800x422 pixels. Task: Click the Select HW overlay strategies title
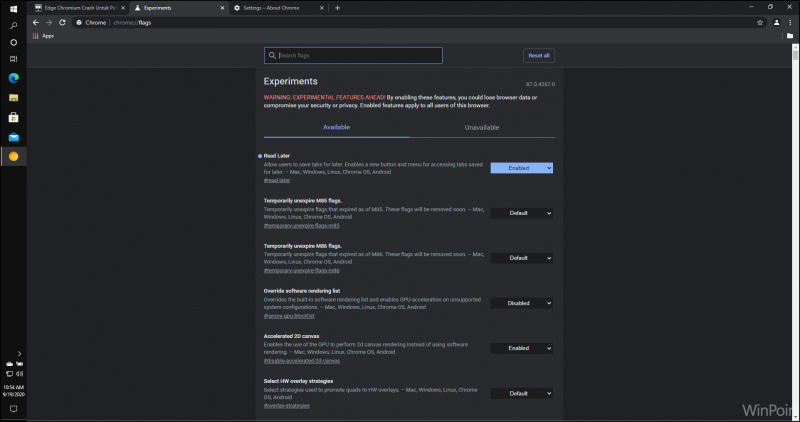tap(298, 381)
